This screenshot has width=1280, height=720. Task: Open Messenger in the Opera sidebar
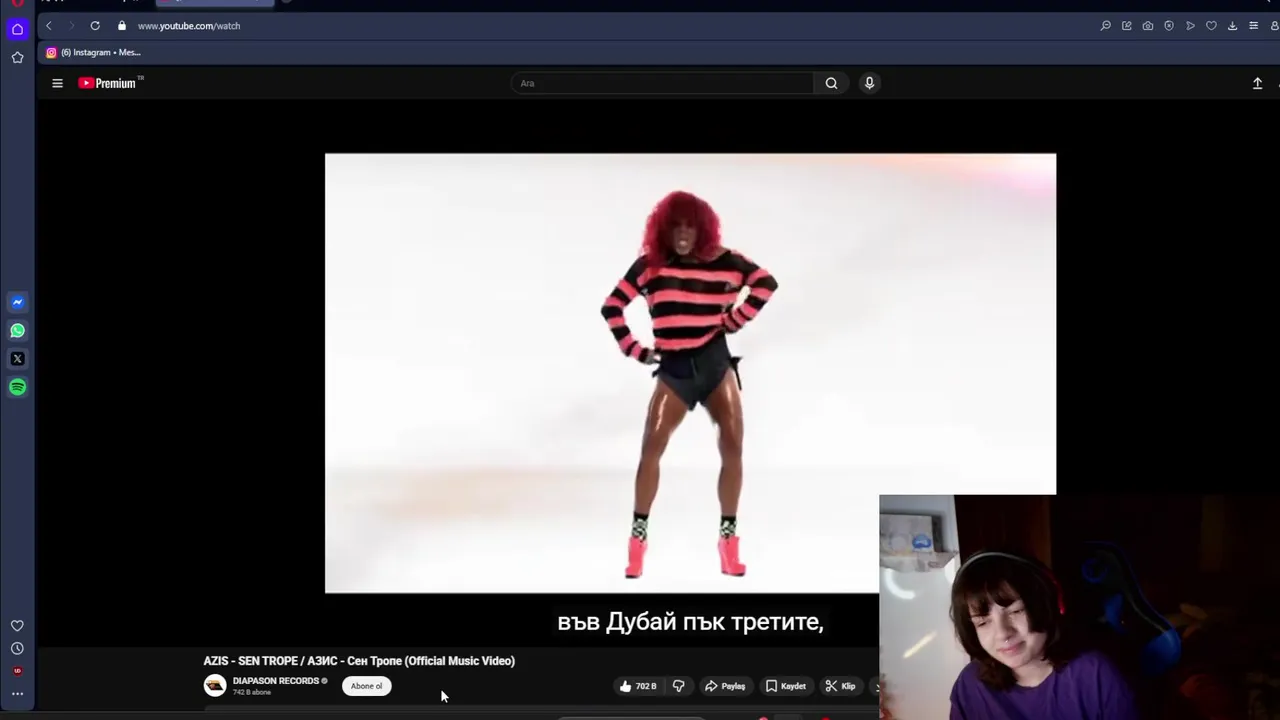[x=17, y=302]
